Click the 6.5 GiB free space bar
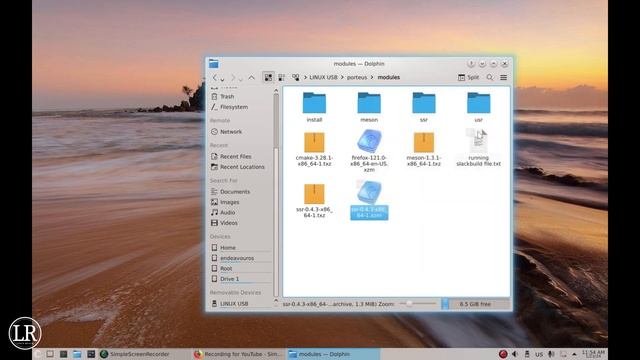The width and height of the screenshot is (640, 360). 475,304
